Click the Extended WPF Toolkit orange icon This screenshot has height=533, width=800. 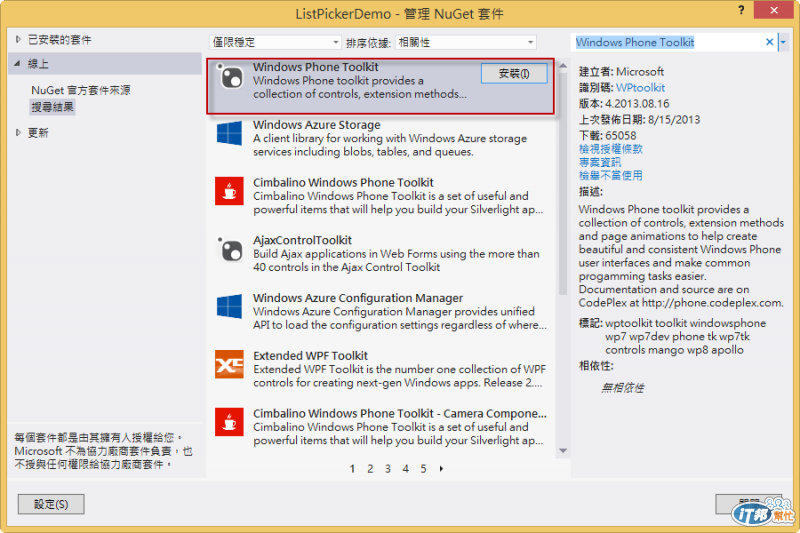pyautogui.click(x=229, y=364)
